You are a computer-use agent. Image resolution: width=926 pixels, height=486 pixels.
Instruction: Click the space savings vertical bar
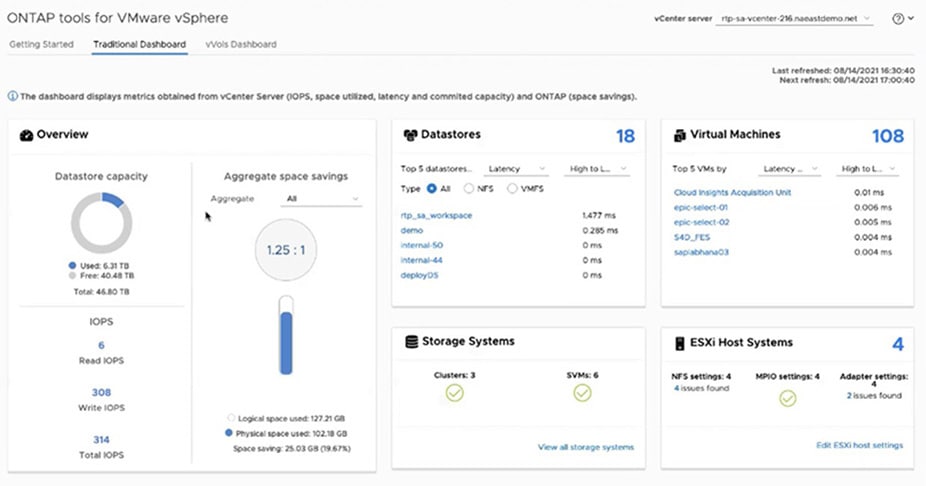coord(286,335)
